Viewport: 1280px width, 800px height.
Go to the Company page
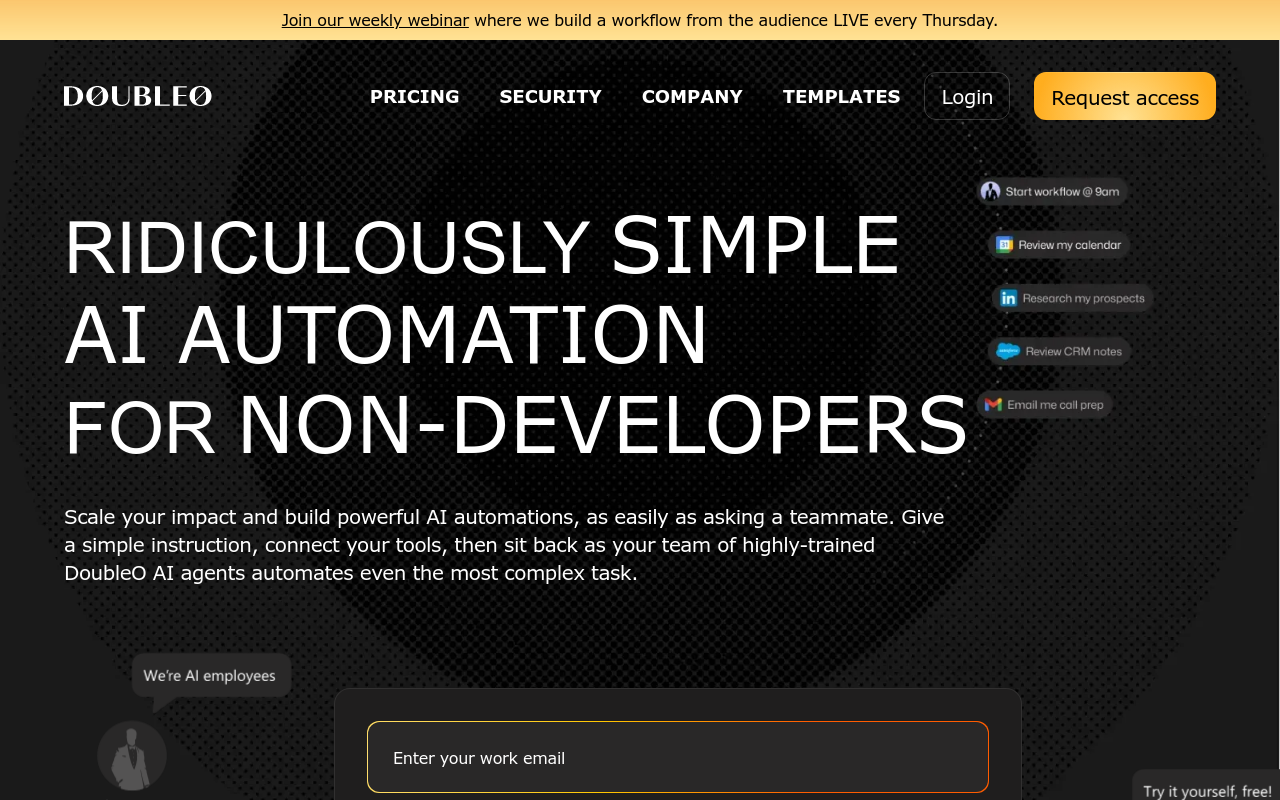coord(692,96)
